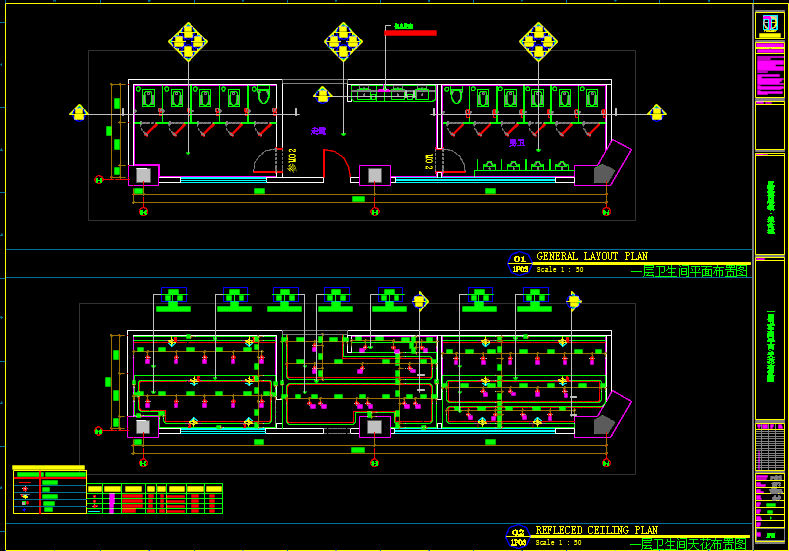Select the yellow M02 door tag on left room
The image size is (789, 551).
(x=292, y=160)
